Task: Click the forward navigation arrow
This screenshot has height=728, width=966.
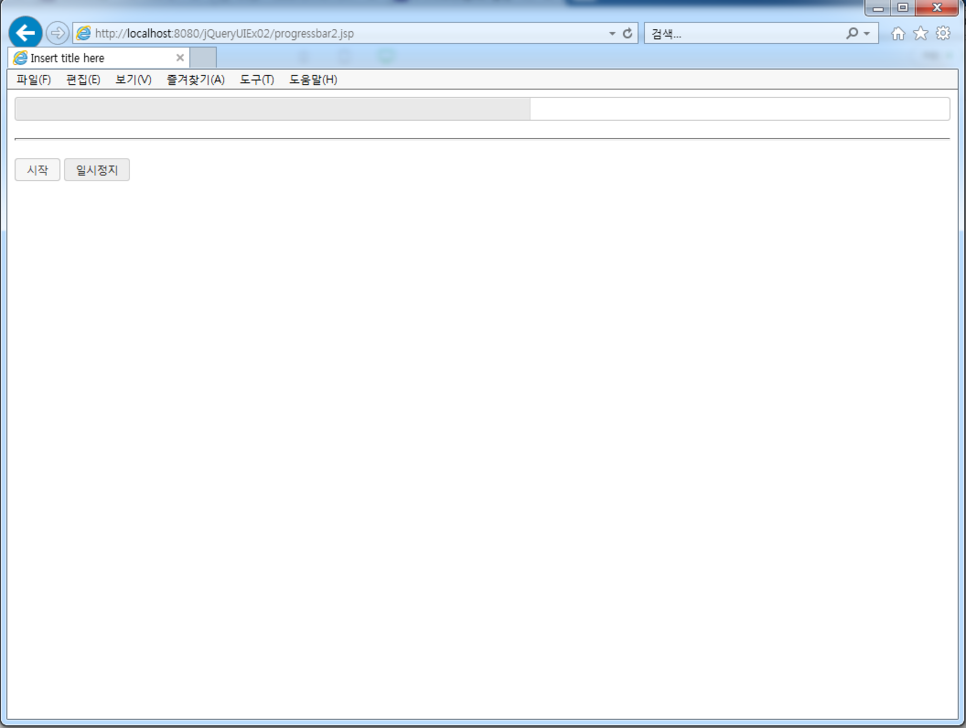Action: pyautogui.click(x=57, y=33)
